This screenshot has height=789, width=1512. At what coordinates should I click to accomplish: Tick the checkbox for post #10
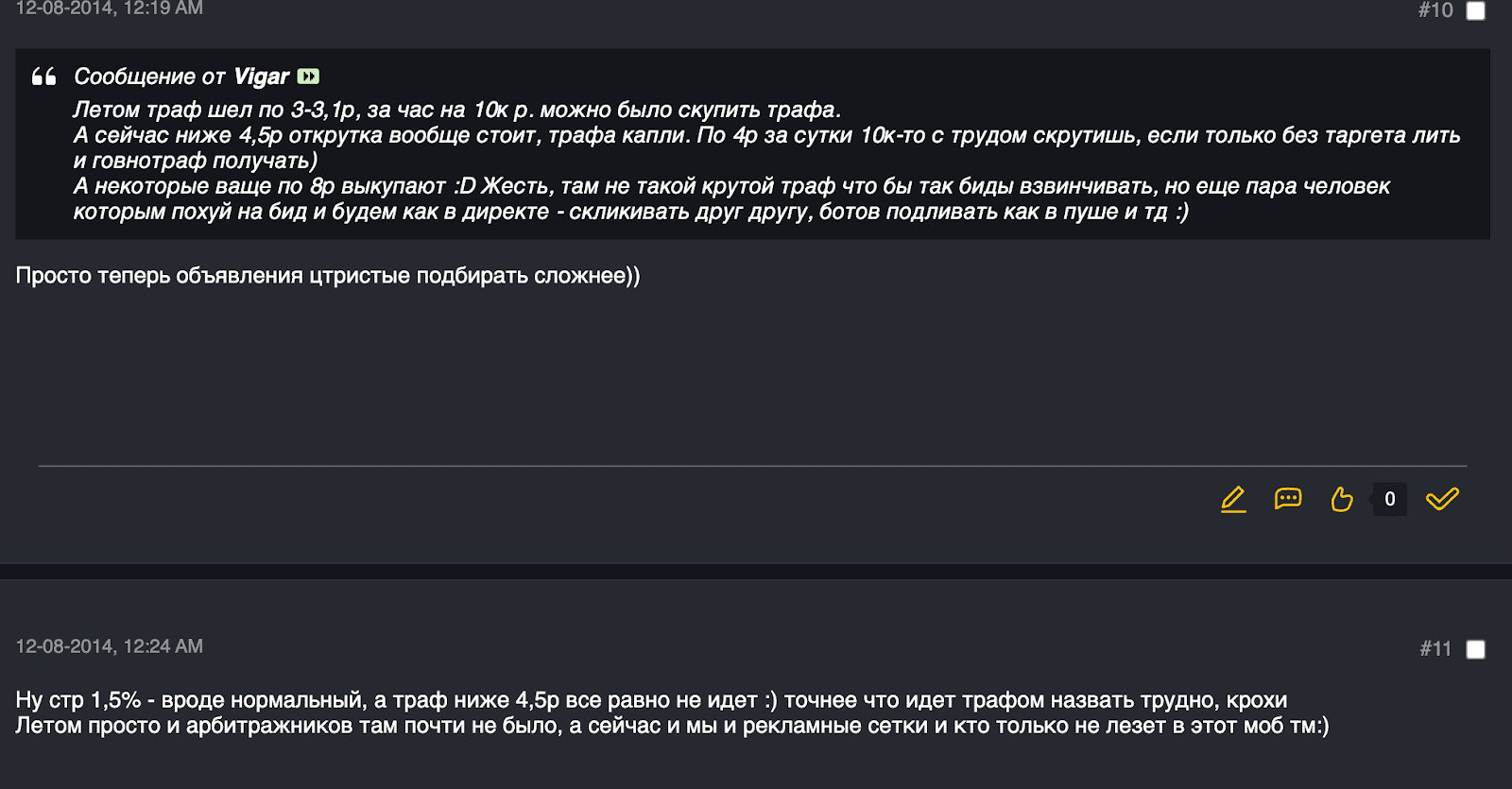coord(1475,10)
